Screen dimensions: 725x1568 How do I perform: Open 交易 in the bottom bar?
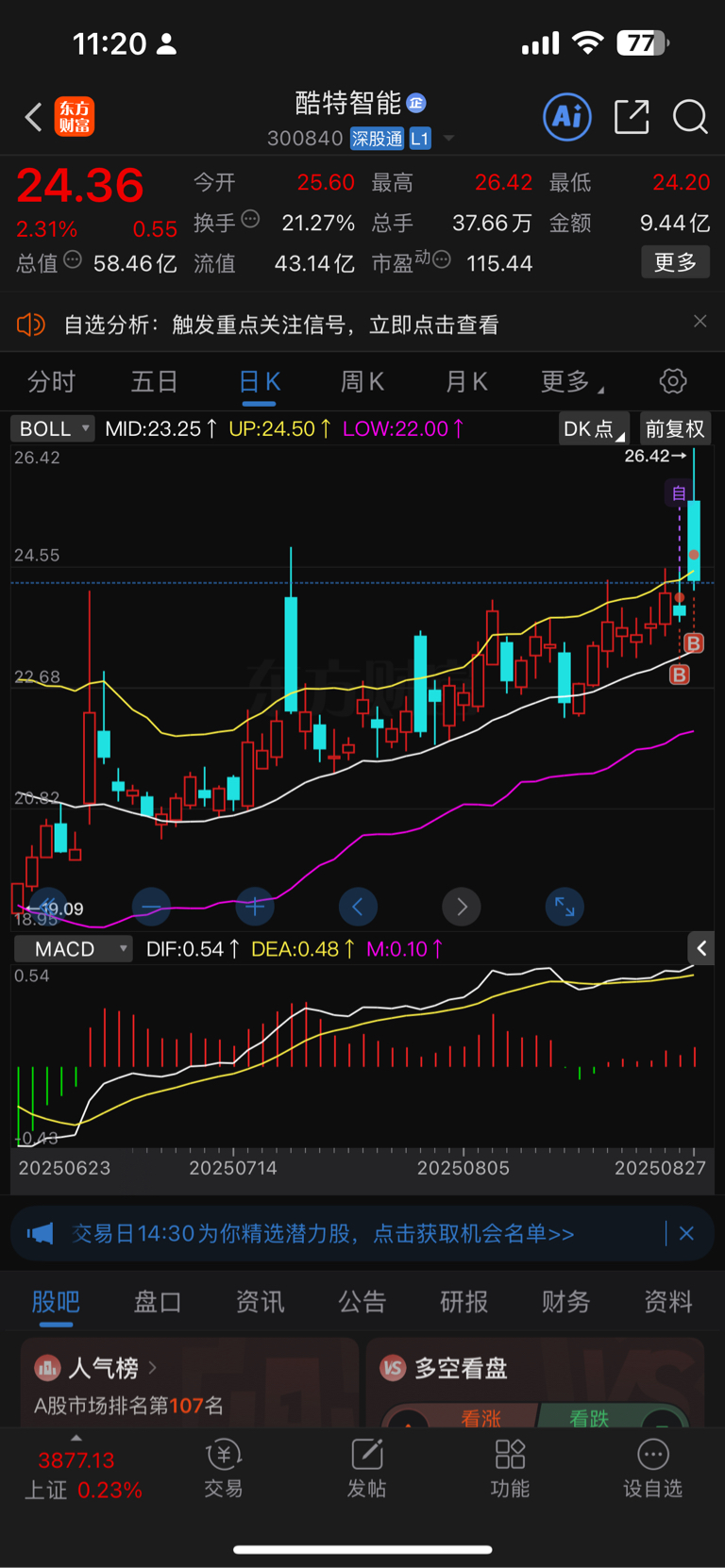[224, 1469]
